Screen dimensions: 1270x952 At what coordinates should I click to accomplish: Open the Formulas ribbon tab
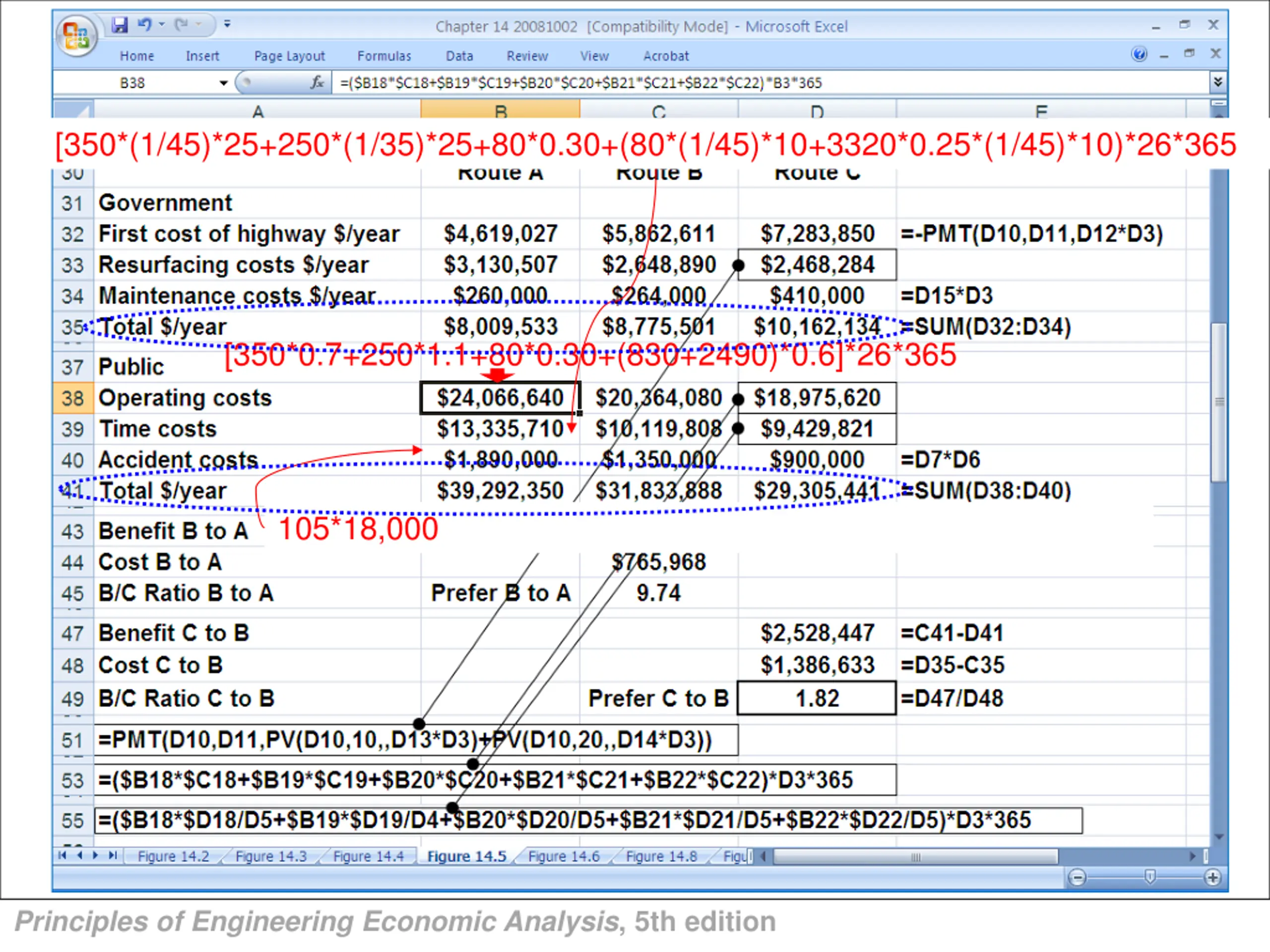click(x=384, y=56)
